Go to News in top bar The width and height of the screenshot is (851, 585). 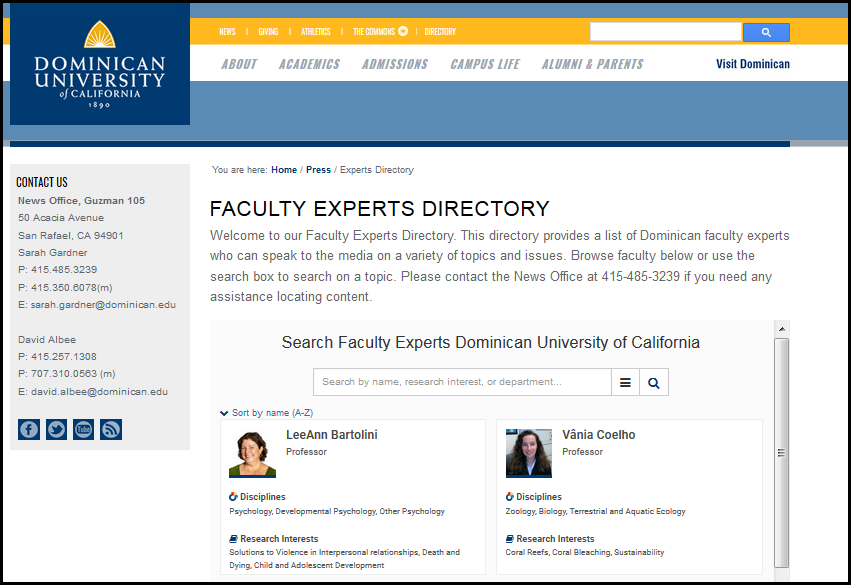point(227,31)
